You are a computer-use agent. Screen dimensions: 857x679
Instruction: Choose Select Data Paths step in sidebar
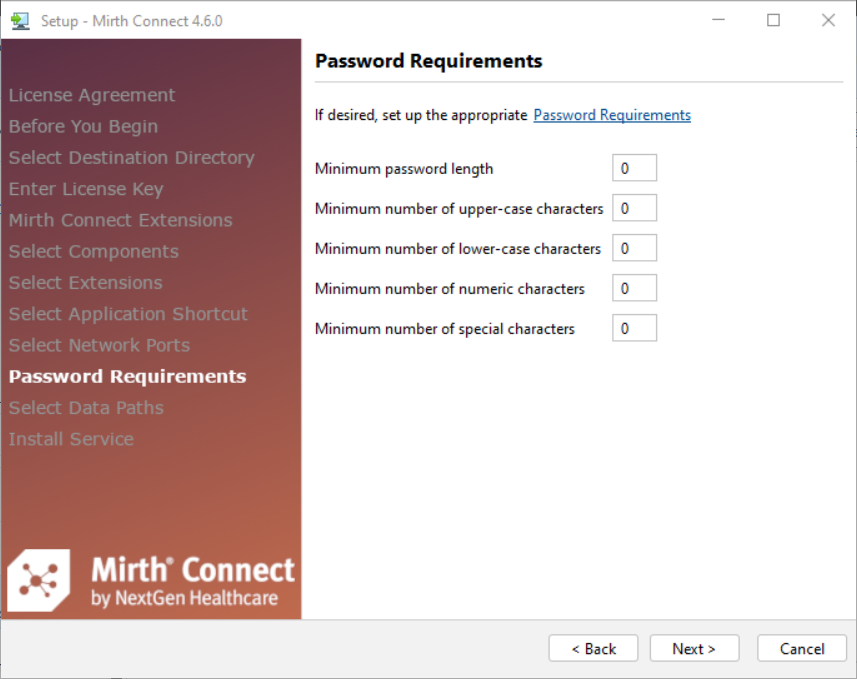click(86, 408)
